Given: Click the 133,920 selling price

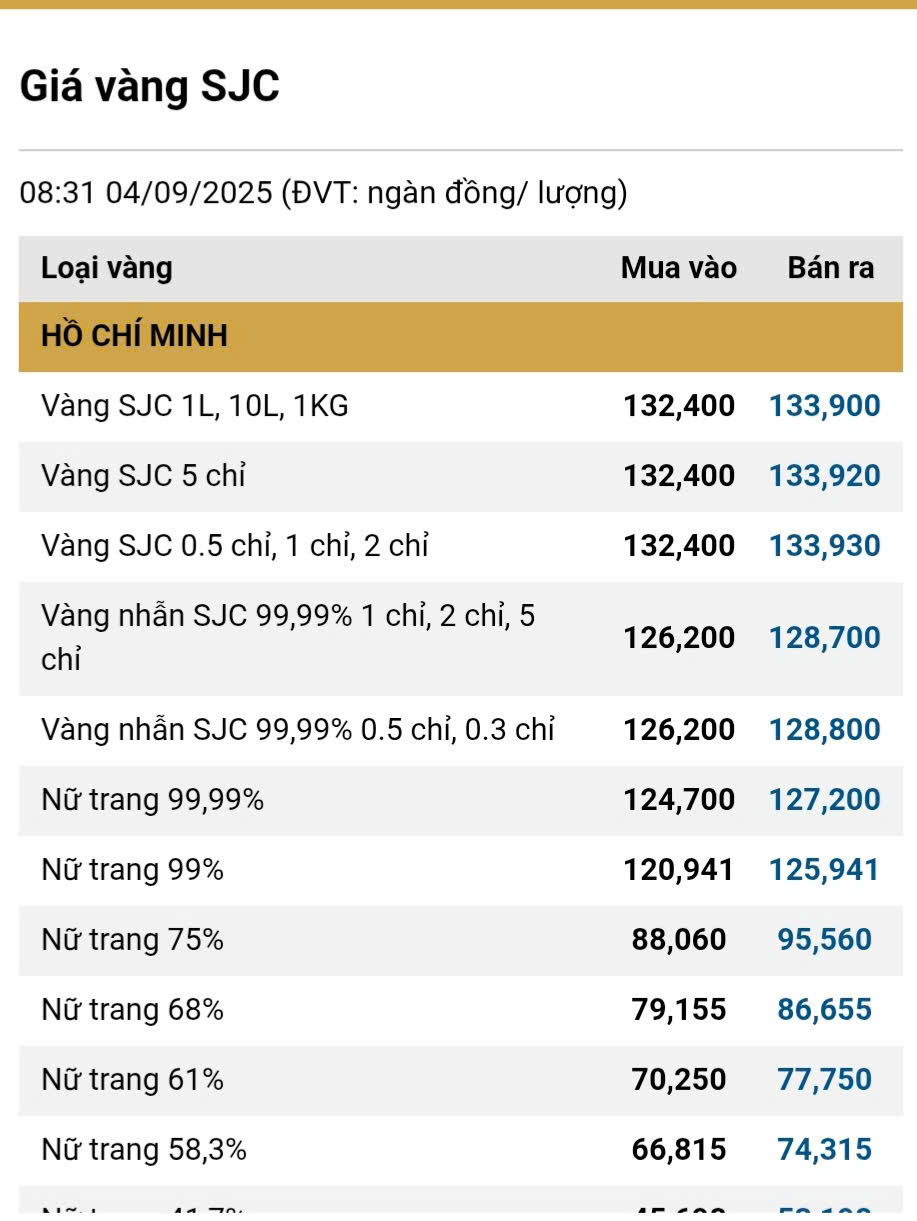Looking at the screenshot, I should click(824, 476).
